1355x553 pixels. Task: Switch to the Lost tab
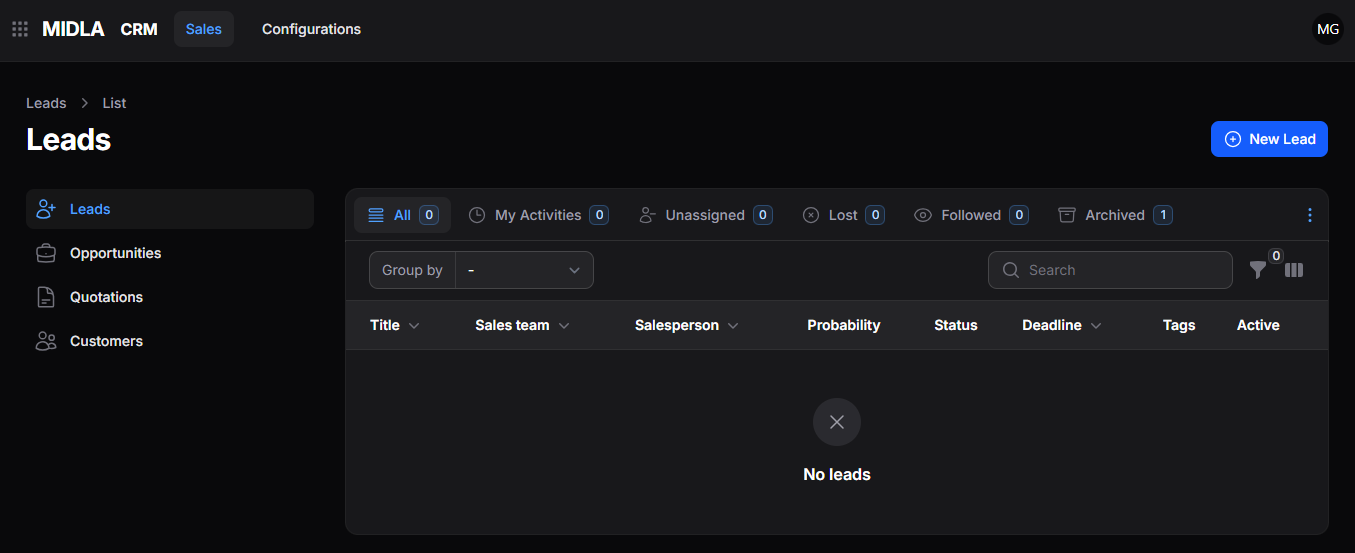click(x=843, y=215)
